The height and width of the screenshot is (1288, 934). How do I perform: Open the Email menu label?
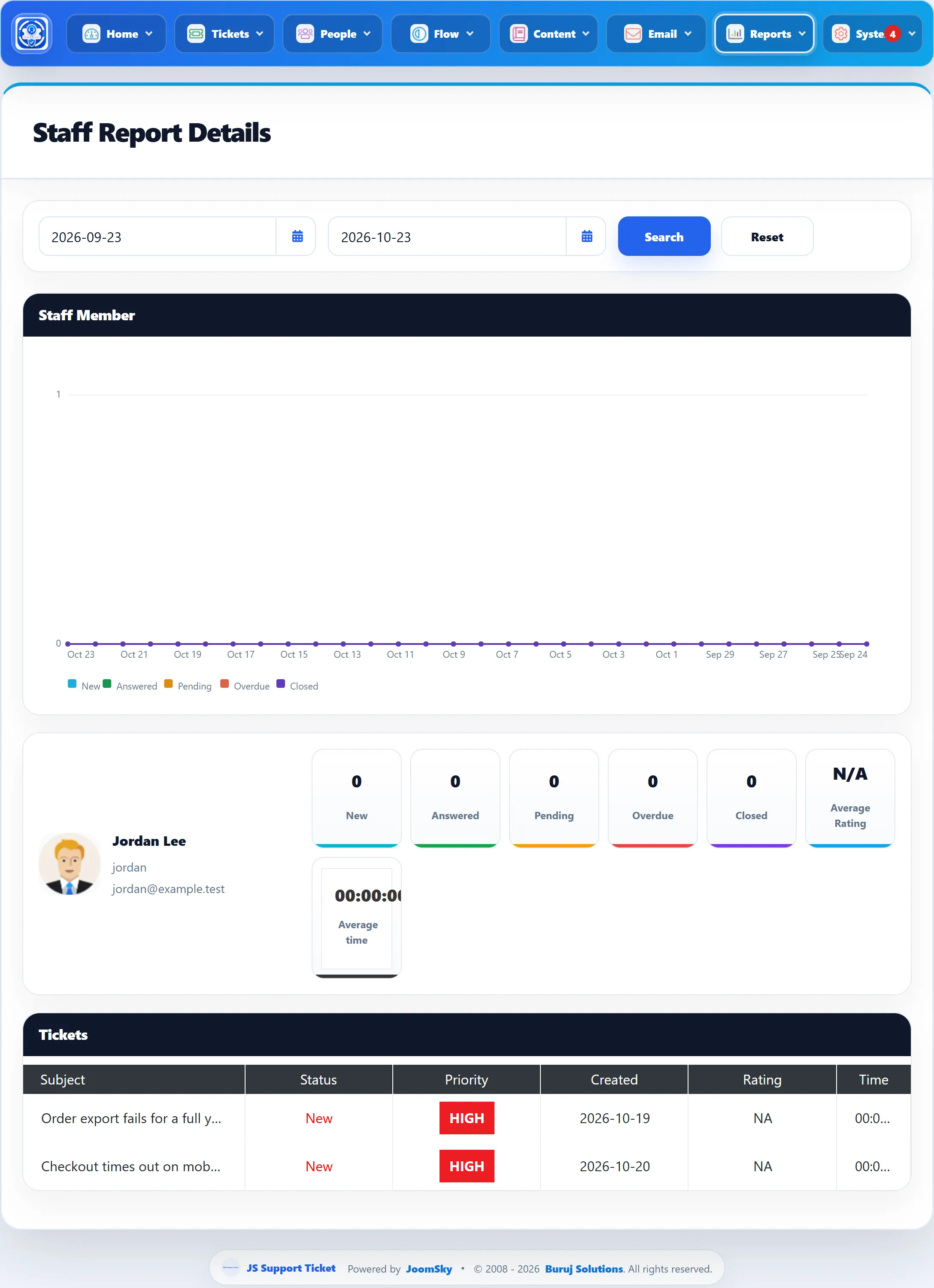pyautogui.click(x=662, y=34)
